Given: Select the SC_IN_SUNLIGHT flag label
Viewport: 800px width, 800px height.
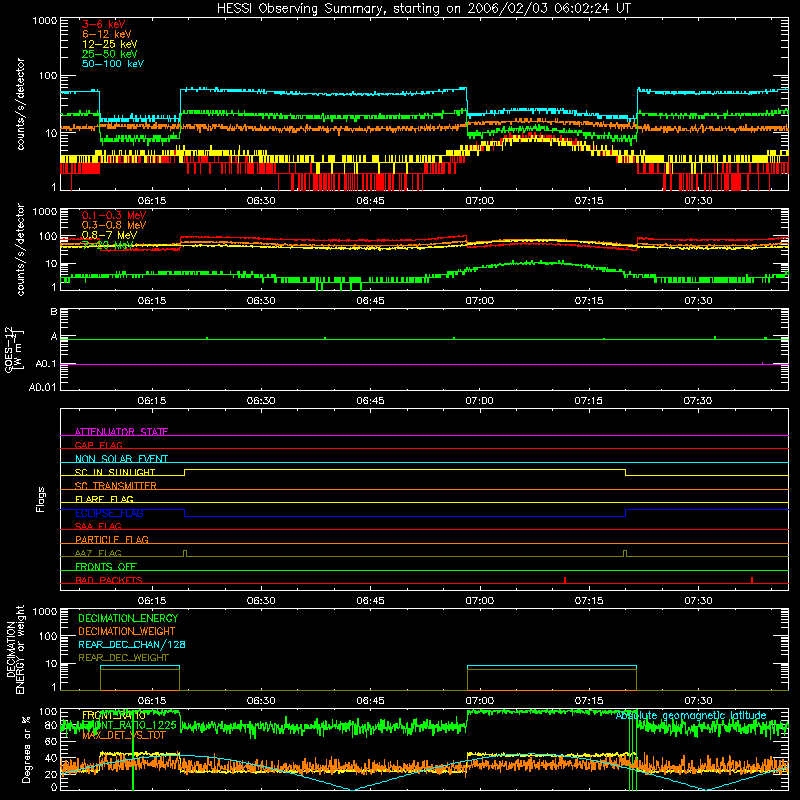Looking at the screenshot, I should pos(115,472).
